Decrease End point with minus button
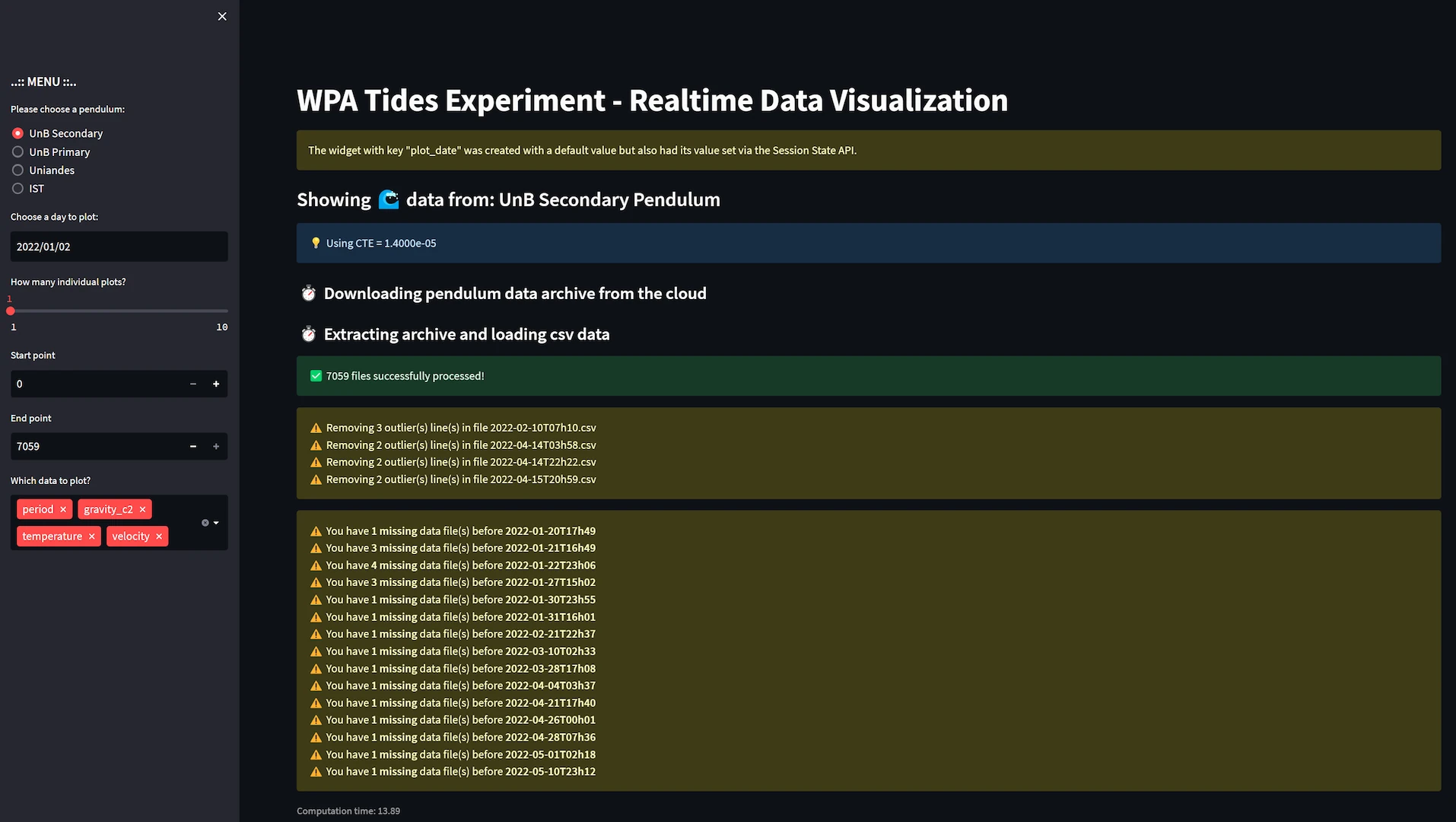 193,446
